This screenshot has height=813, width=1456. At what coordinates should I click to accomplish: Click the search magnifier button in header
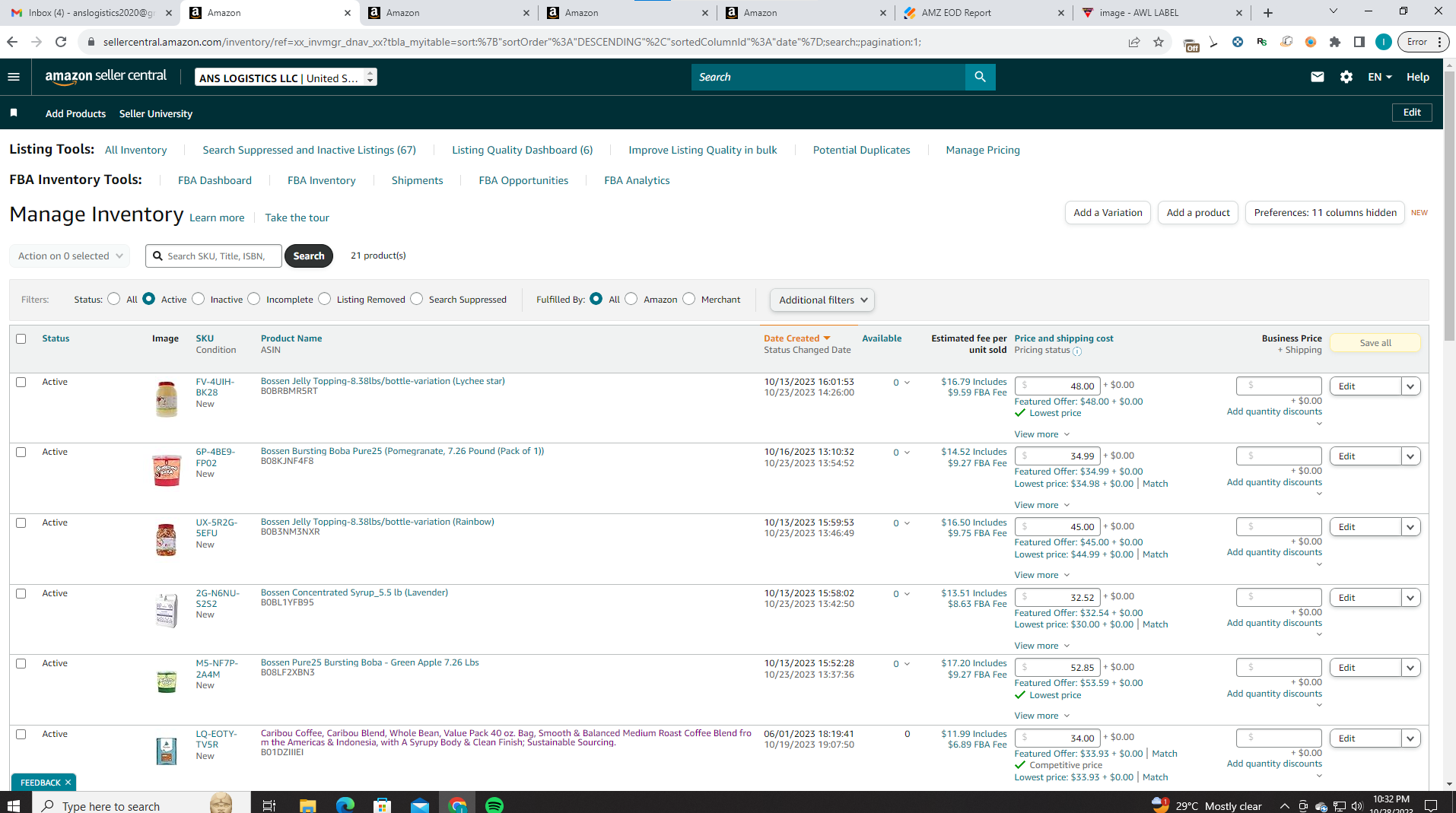click(980, 77)
